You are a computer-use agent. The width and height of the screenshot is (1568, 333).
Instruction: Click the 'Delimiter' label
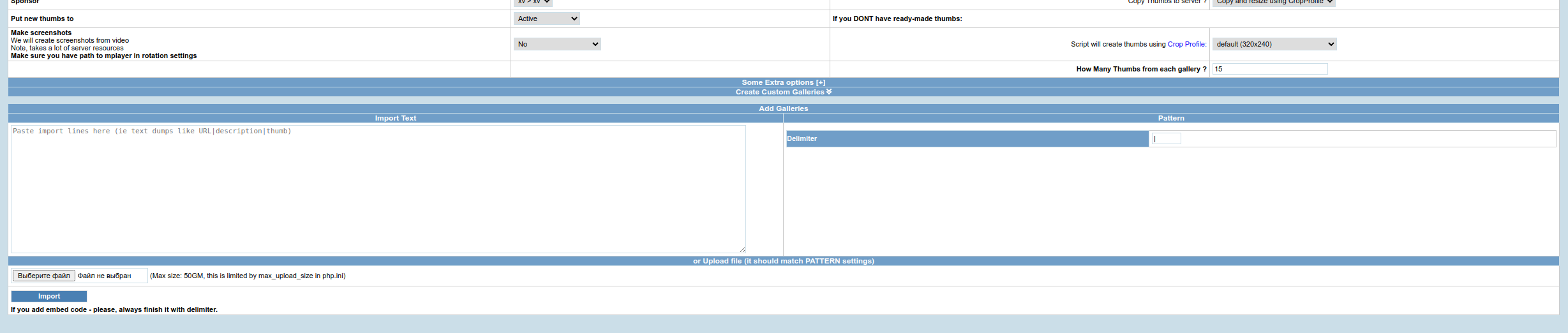click(802, 138)
